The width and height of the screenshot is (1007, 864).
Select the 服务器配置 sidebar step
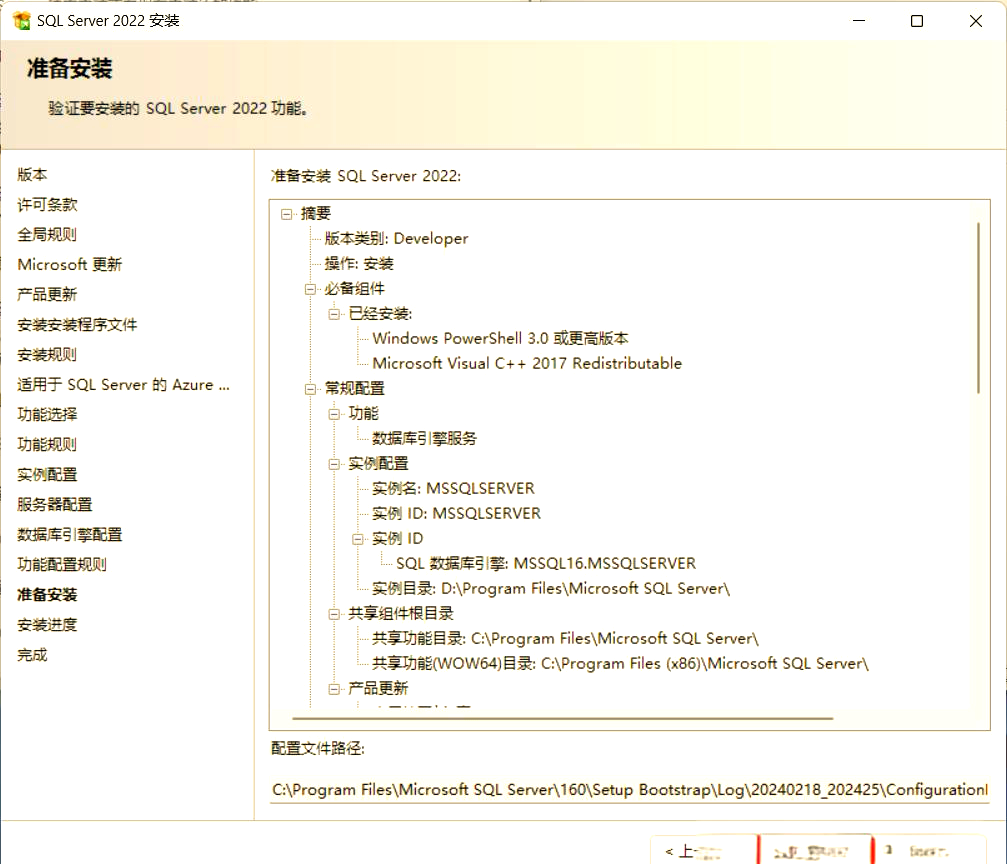click(55, 504)
